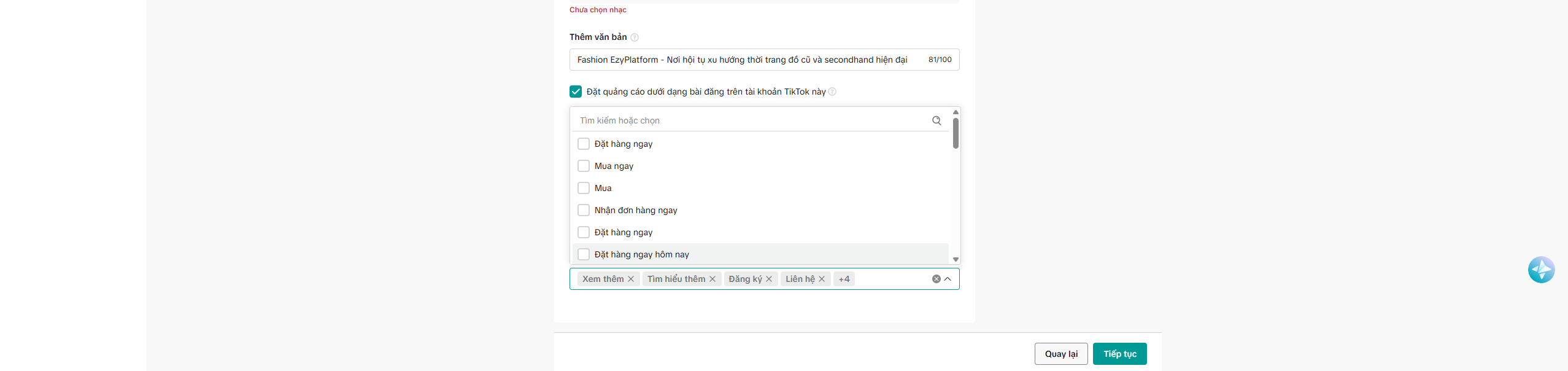Click the Đăng ký tag label
Image resolution: width=1568 pixels, height=371 pixels.
(745, 279)
